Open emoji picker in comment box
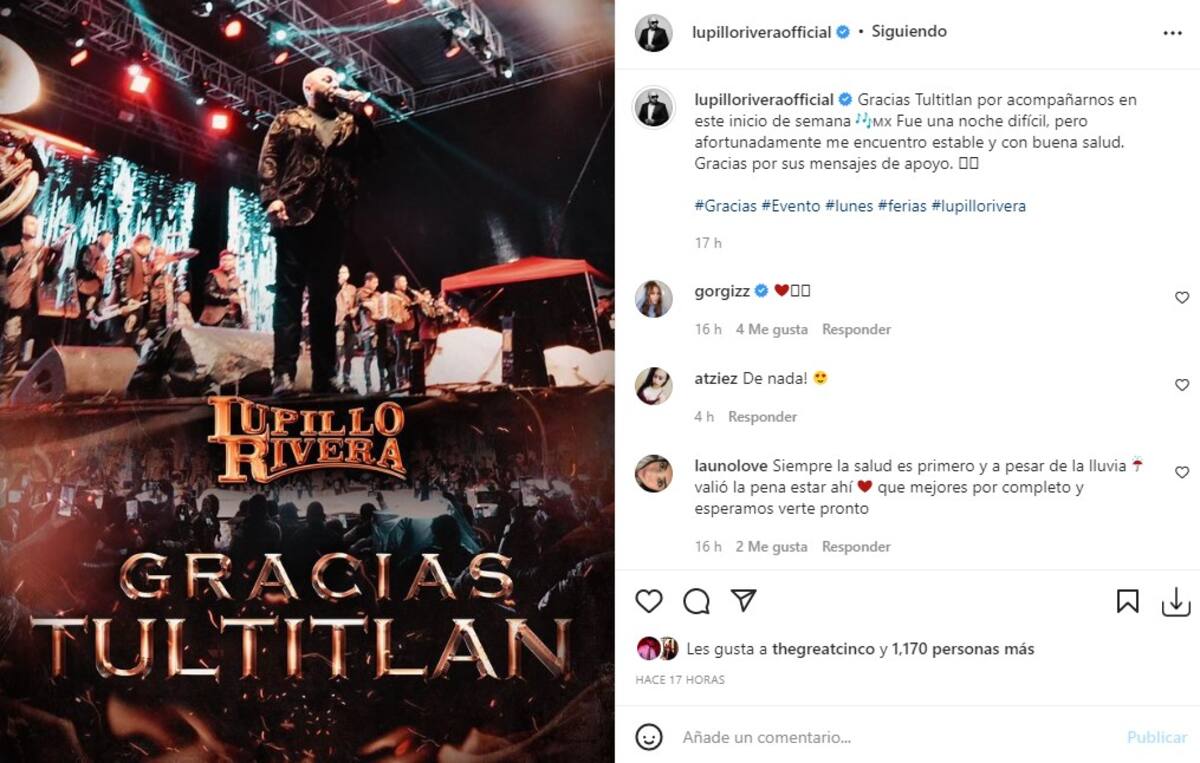Screen dimensions: 1200x763 (649, 737)
